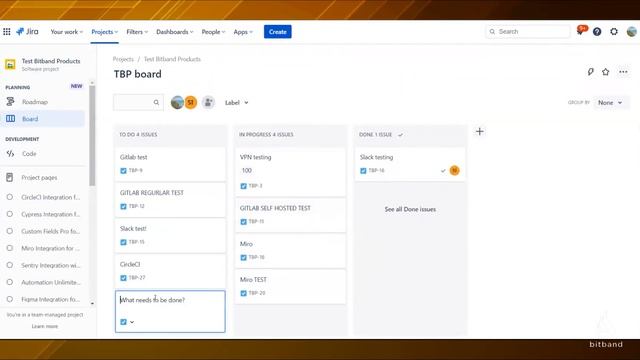Open the Your work menu
Image resolution: width=640 pixels, height=360 pixels.
coord(67,32)
